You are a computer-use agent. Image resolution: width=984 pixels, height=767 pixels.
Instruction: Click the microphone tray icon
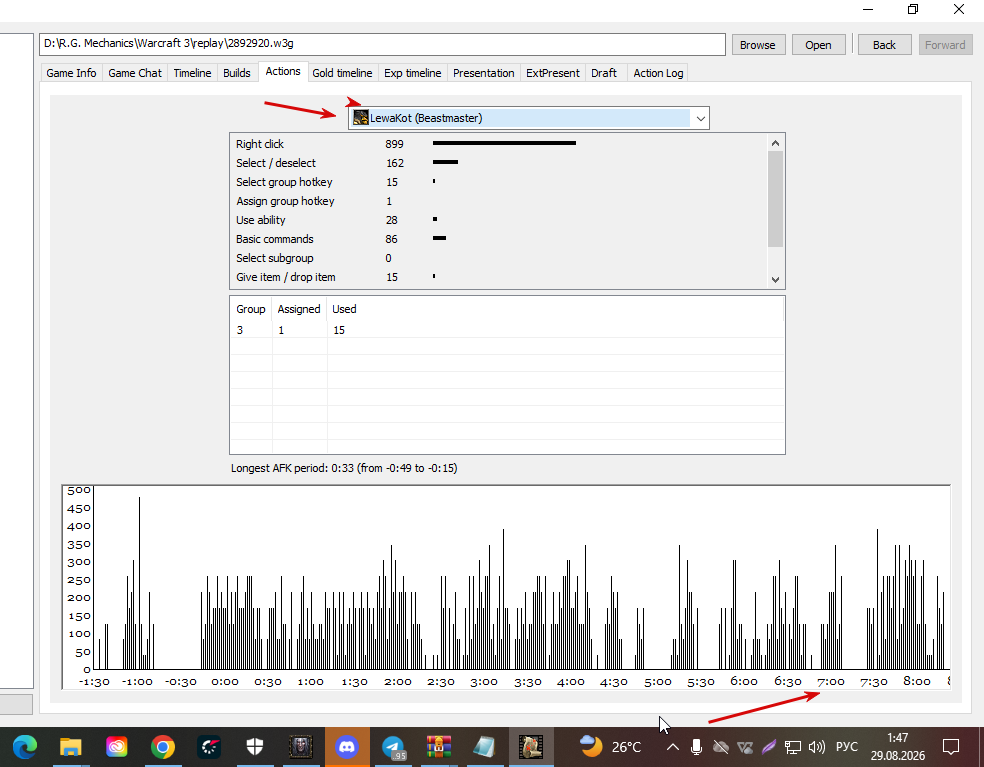(x=696, y=747)
